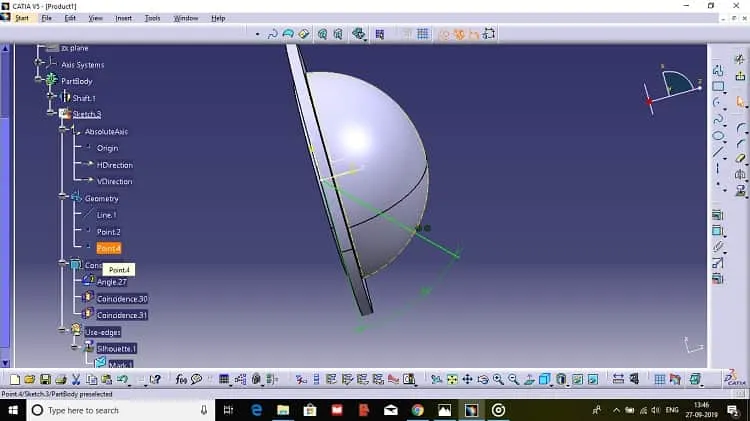
Task: Click the Cut scissors icon
Action: (x=76, y=379)
